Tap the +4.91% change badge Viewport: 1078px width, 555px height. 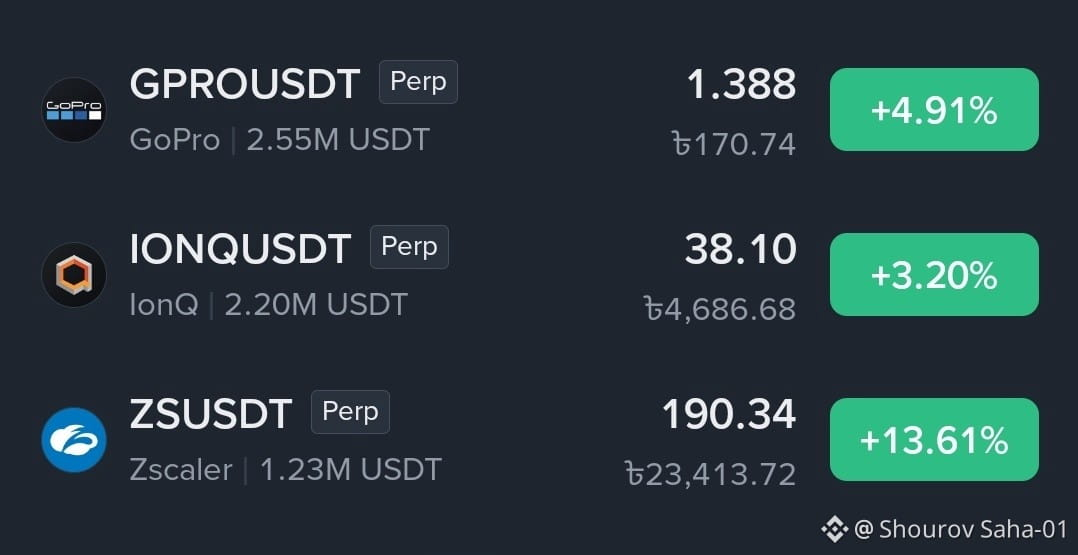(x=934, y=109)
